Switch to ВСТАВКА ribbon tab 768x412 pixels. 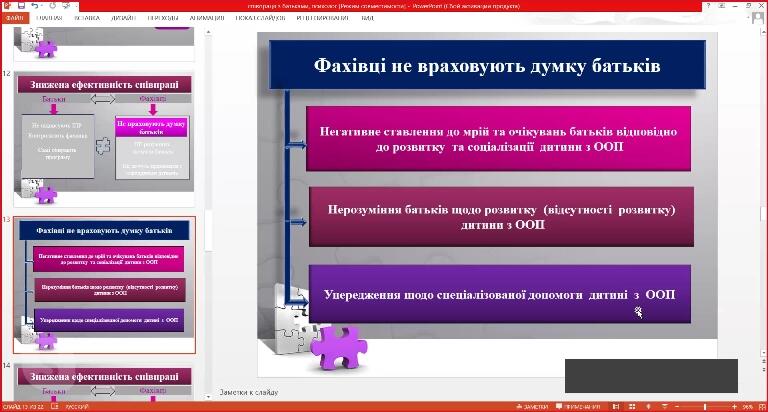pyautogui.click(x=87, y=18)
